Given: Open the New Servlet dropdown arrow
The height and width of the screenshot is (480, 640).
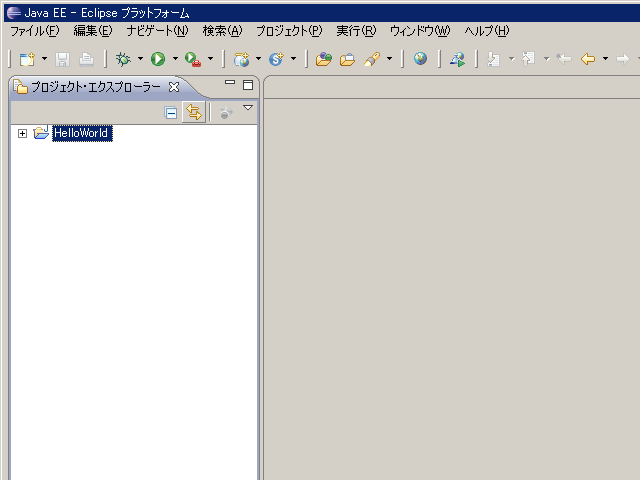Looking at the screenshot, I should (x=293, y=59).
